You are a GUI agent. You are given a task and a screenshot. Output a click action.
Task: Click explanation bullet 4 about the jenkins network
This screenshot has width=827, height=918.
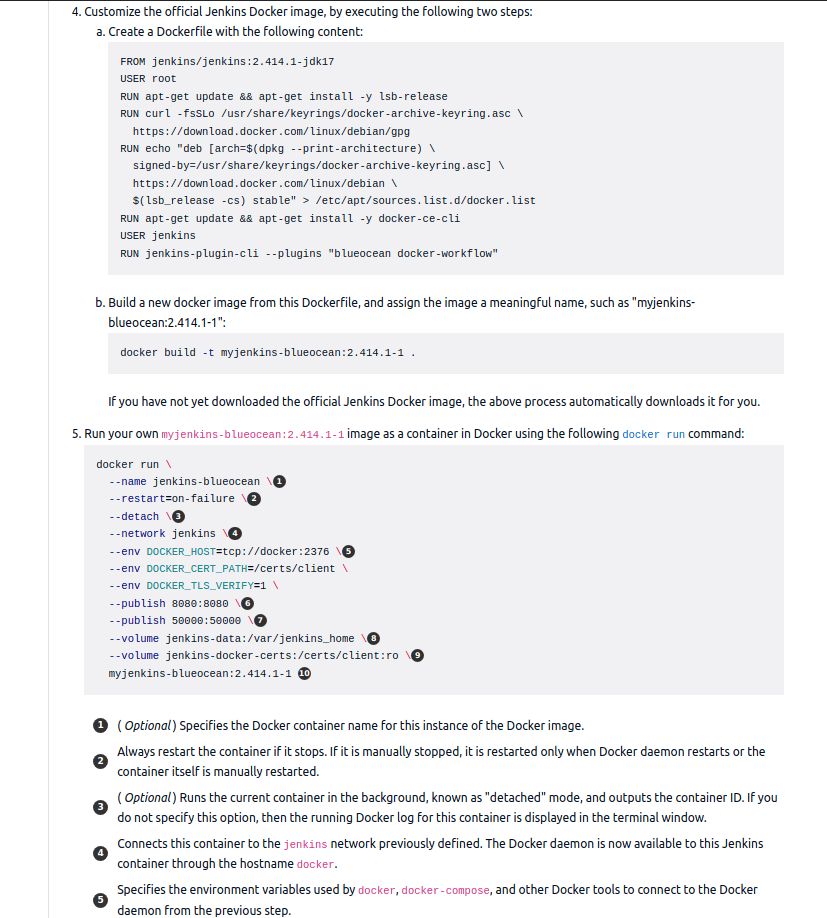[99, 853]
